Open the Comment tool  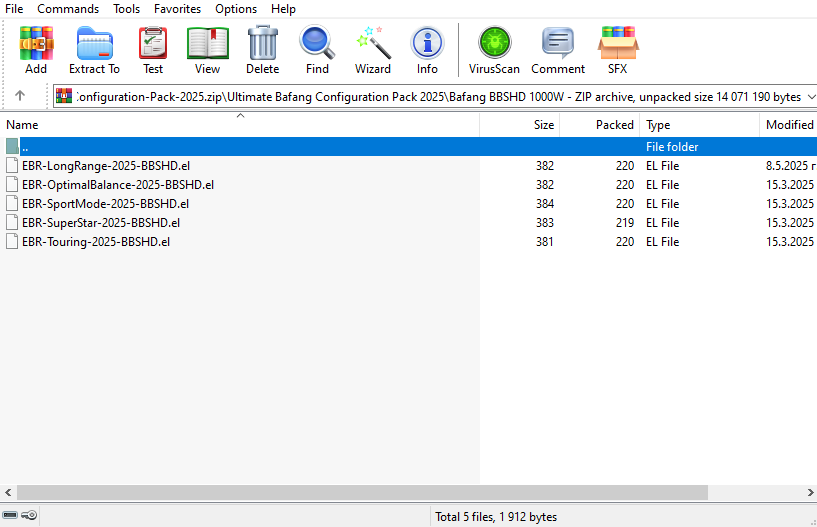[x=558, y=43]
